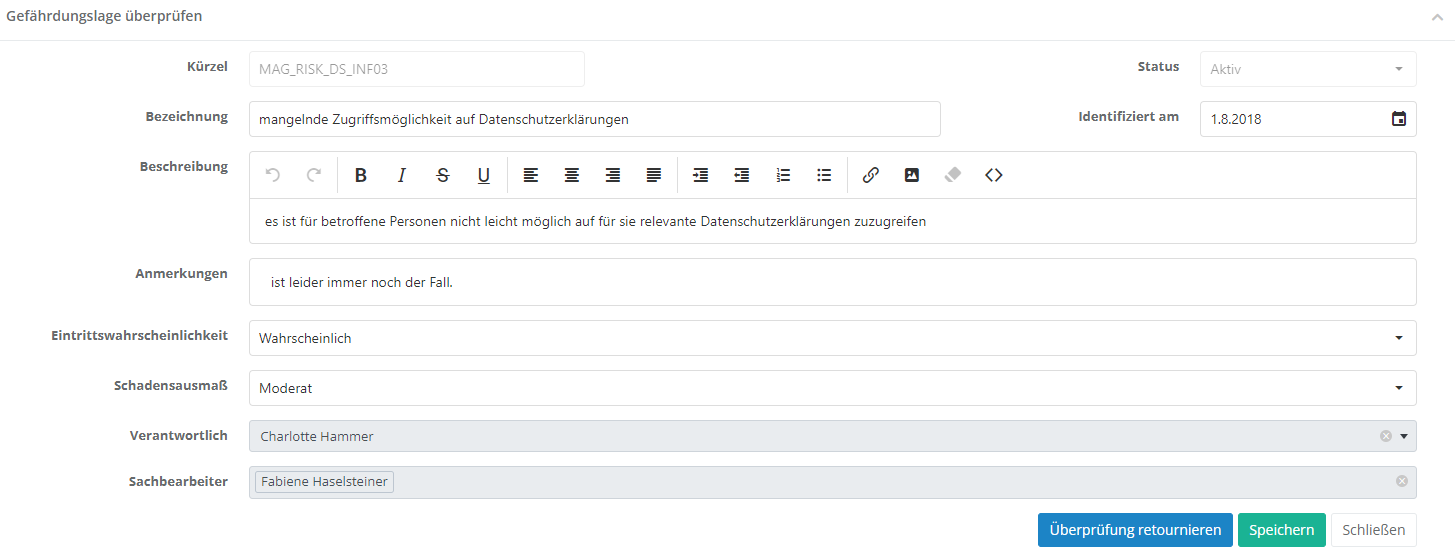Apply italic formatting in the editor

402,175
